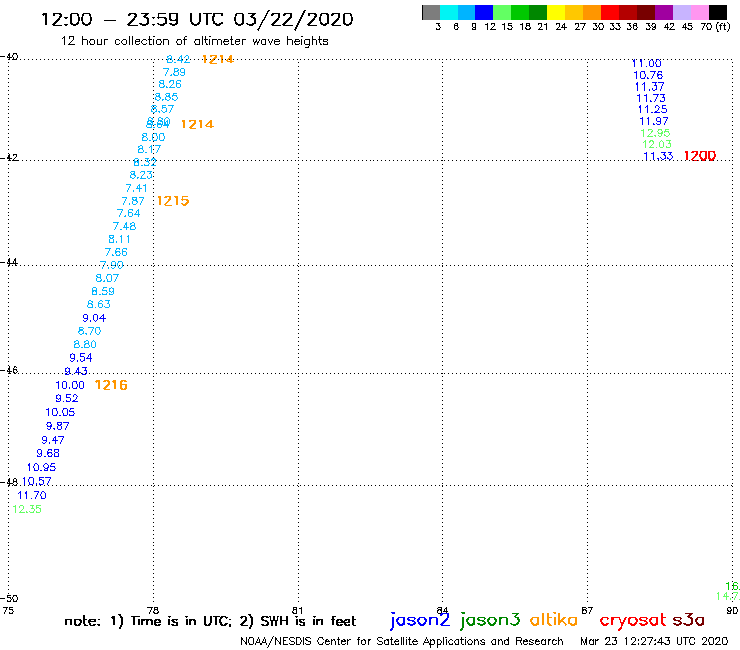This screenshot has height=650, width=740.
Task: Click the wave height value 9.87
Action: (x=58, y=426)
